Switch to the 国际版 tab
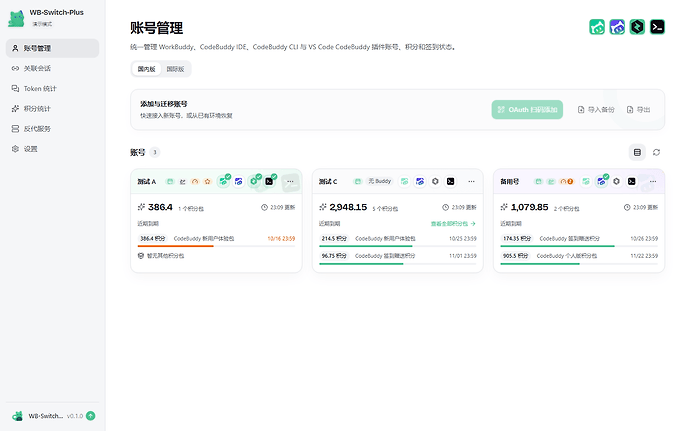 175,69
